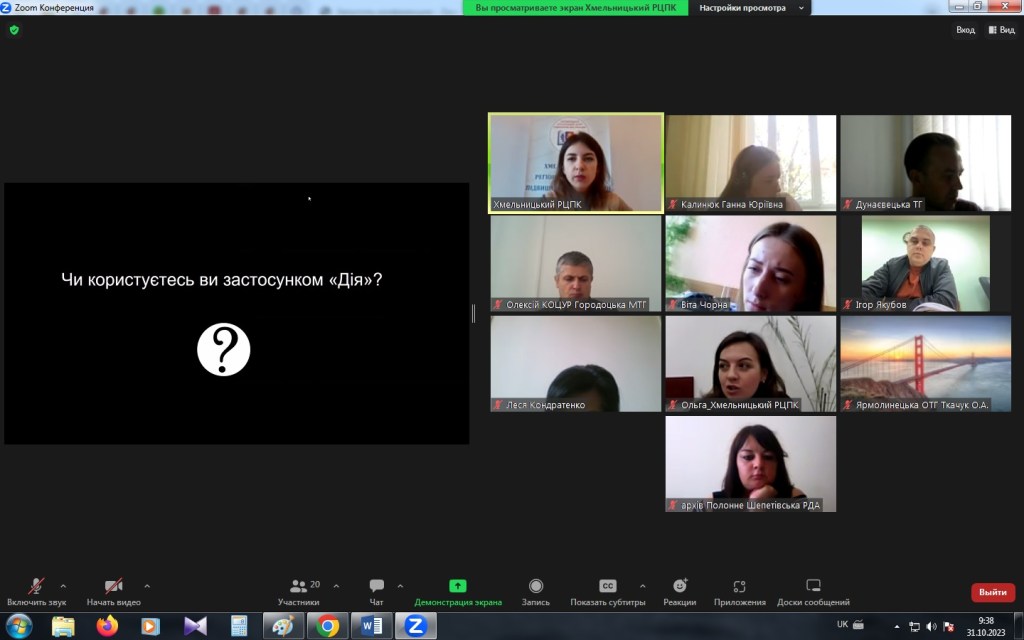Open Доски сообщений whiteboards
Image resolution: width=1024 pixels, height=640 pixels.
click(x=813, y=591)
